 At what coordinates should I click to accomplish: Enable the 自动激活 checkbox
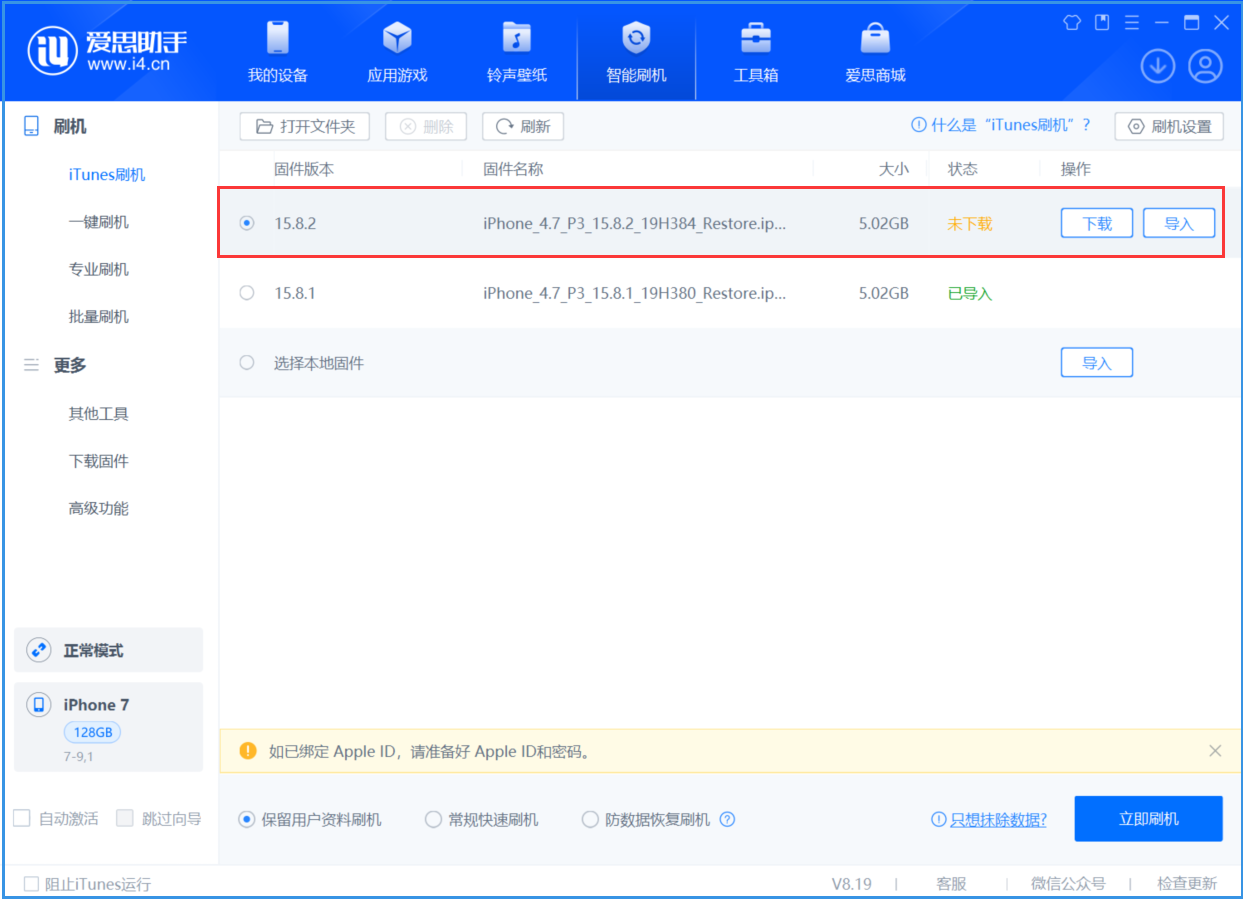tap(23, 818)
